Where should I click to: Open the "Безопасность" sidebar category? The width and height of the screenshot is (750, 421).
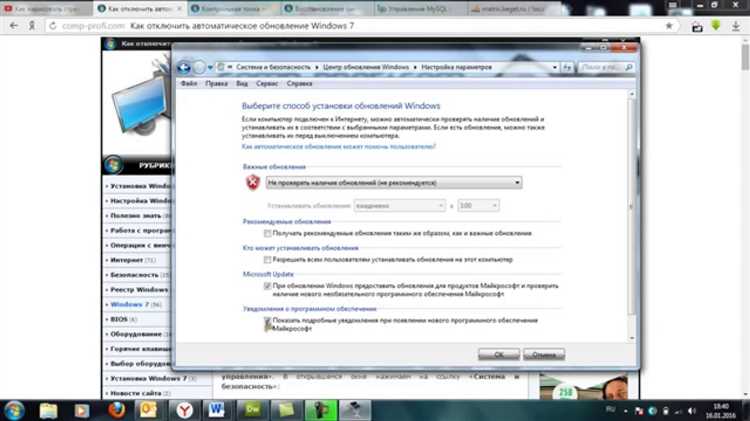point(134,275)
